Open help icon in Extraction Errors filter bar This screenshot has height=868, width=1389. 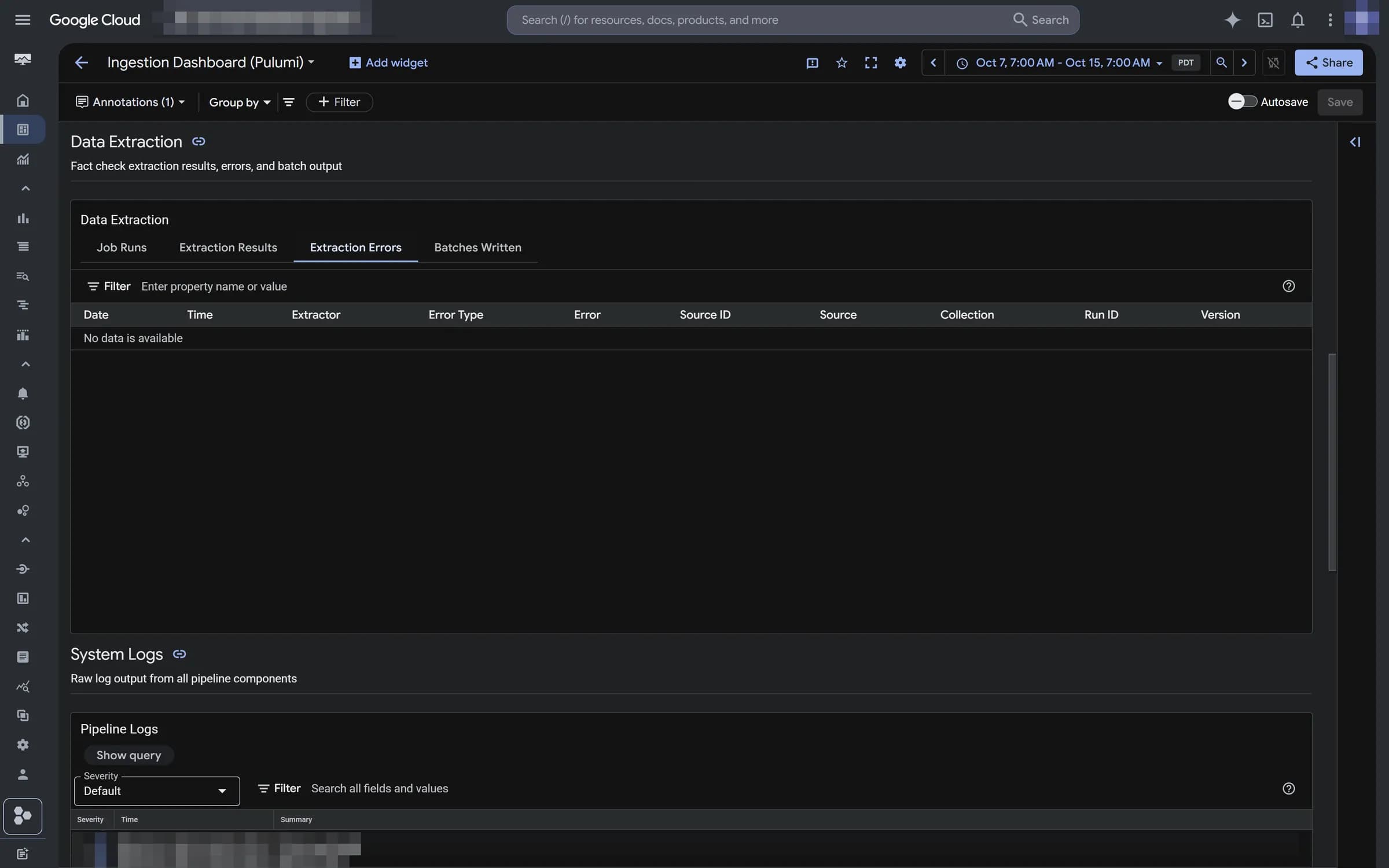coord(1288,286)
